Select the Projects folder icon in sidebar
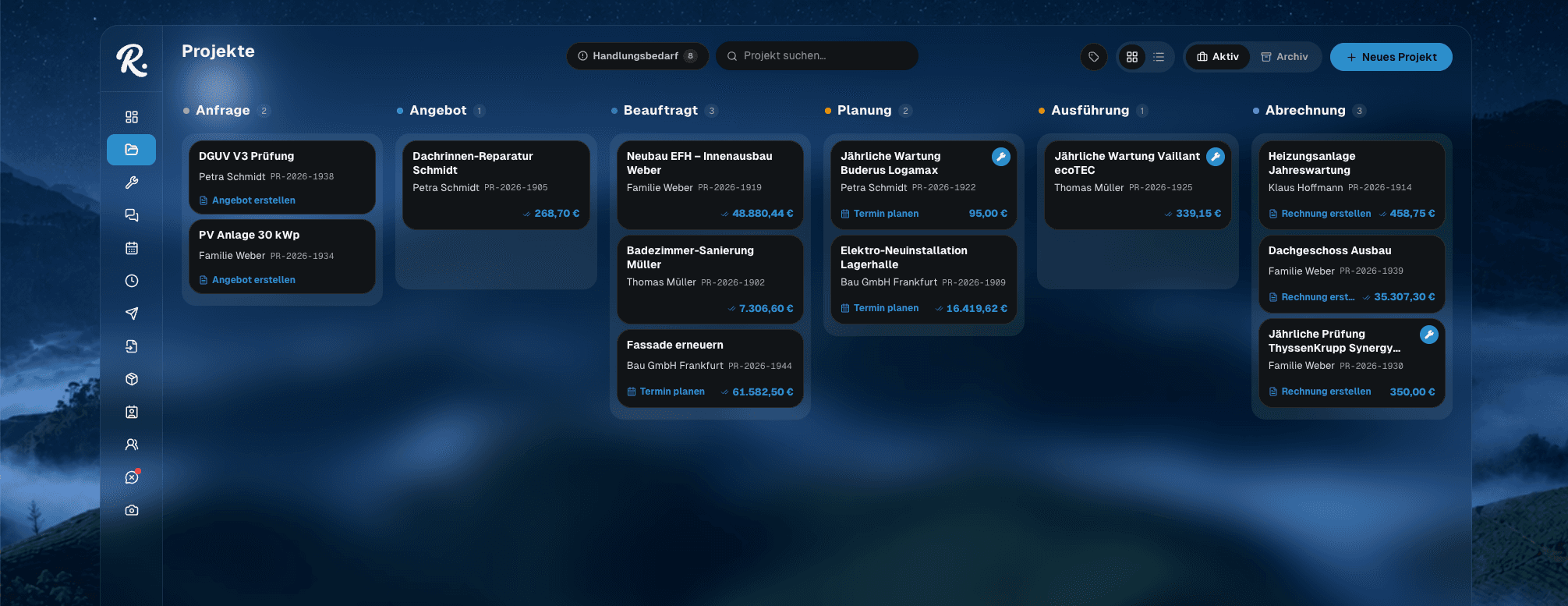1568x606 pixels. [x=132, y=150]
